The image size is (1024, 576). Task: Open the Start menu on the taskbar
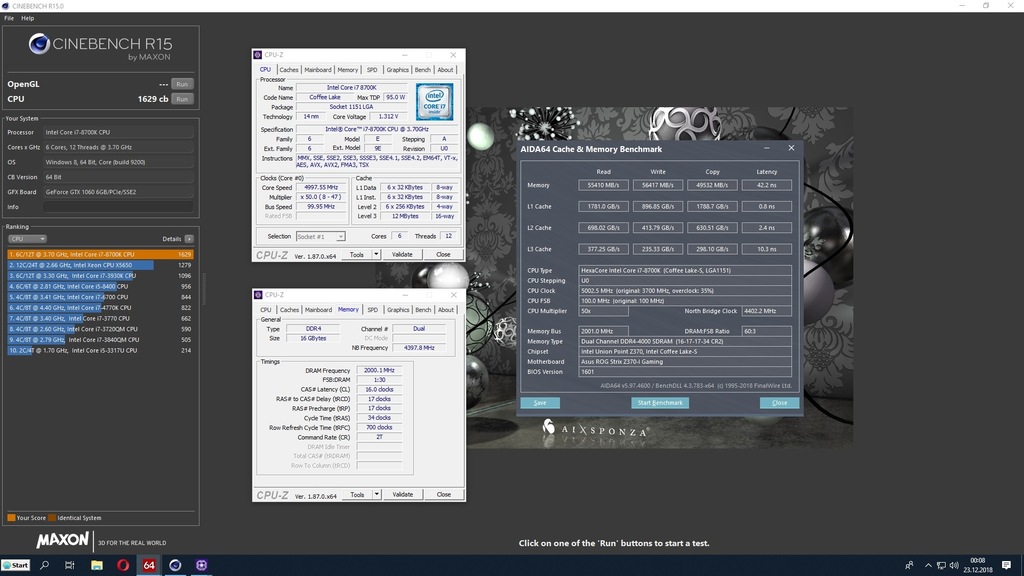coord(16,565)
